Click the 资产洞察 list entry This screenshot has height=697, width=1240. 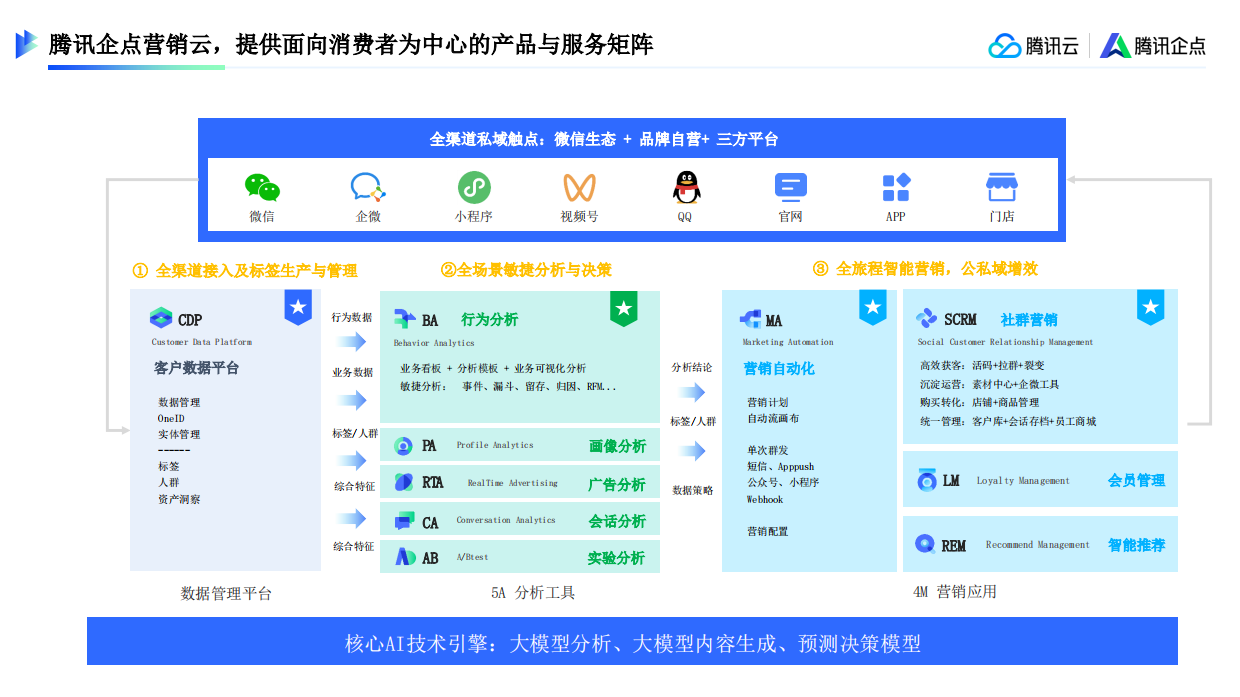pyautogui.click(x=179, y=499)
